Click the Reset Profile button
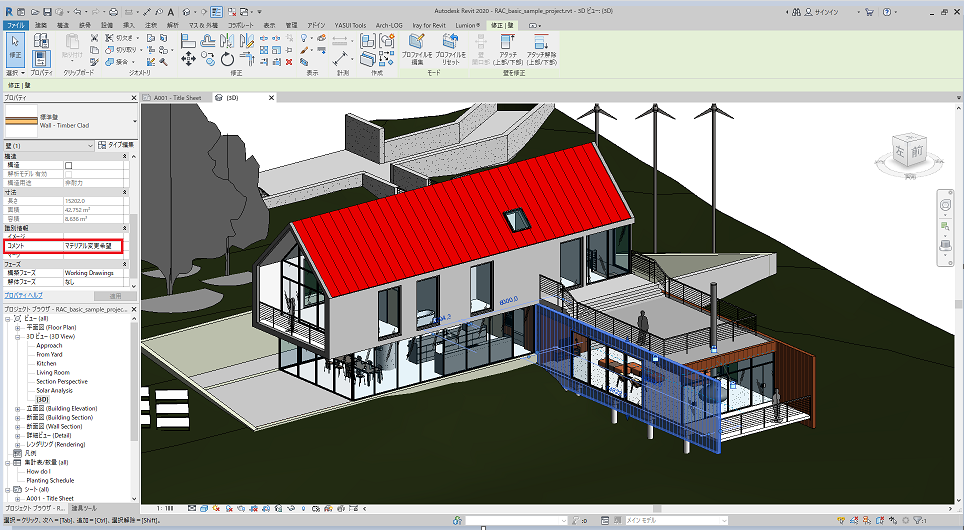Viewport: 964px width, 530px height. pos(451,49)
